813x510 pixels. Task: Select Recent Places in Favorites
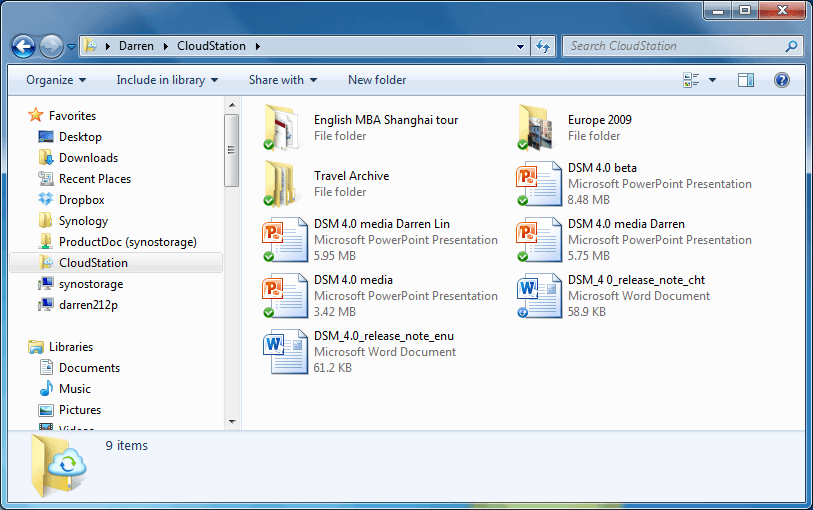[95, 179]
